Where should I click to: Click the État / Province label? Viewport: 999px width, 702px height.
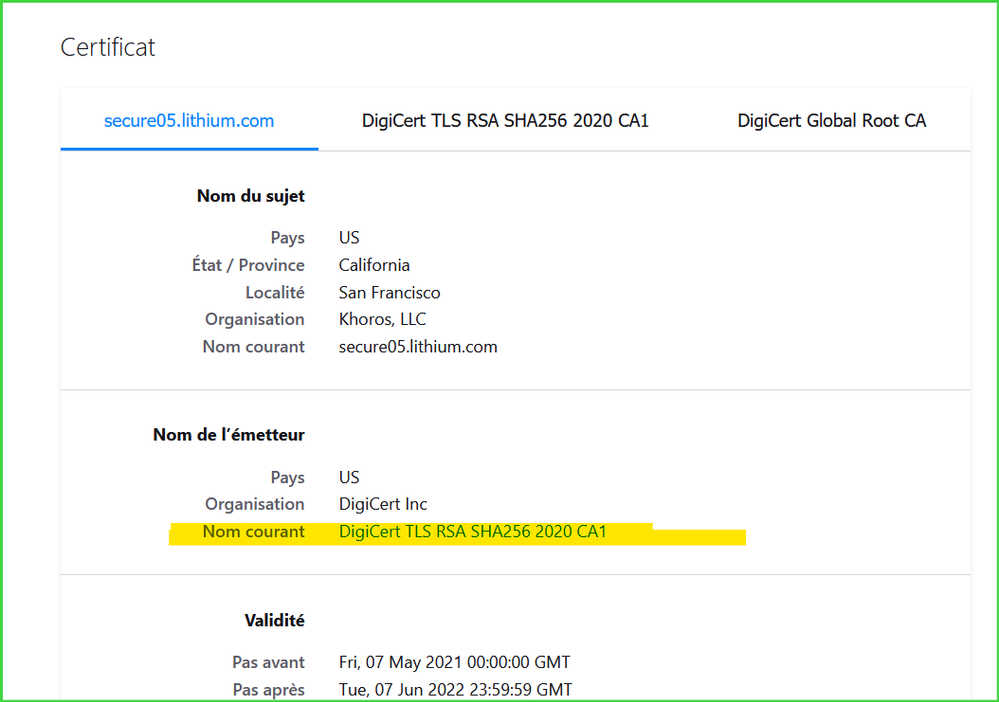point(248,265)
